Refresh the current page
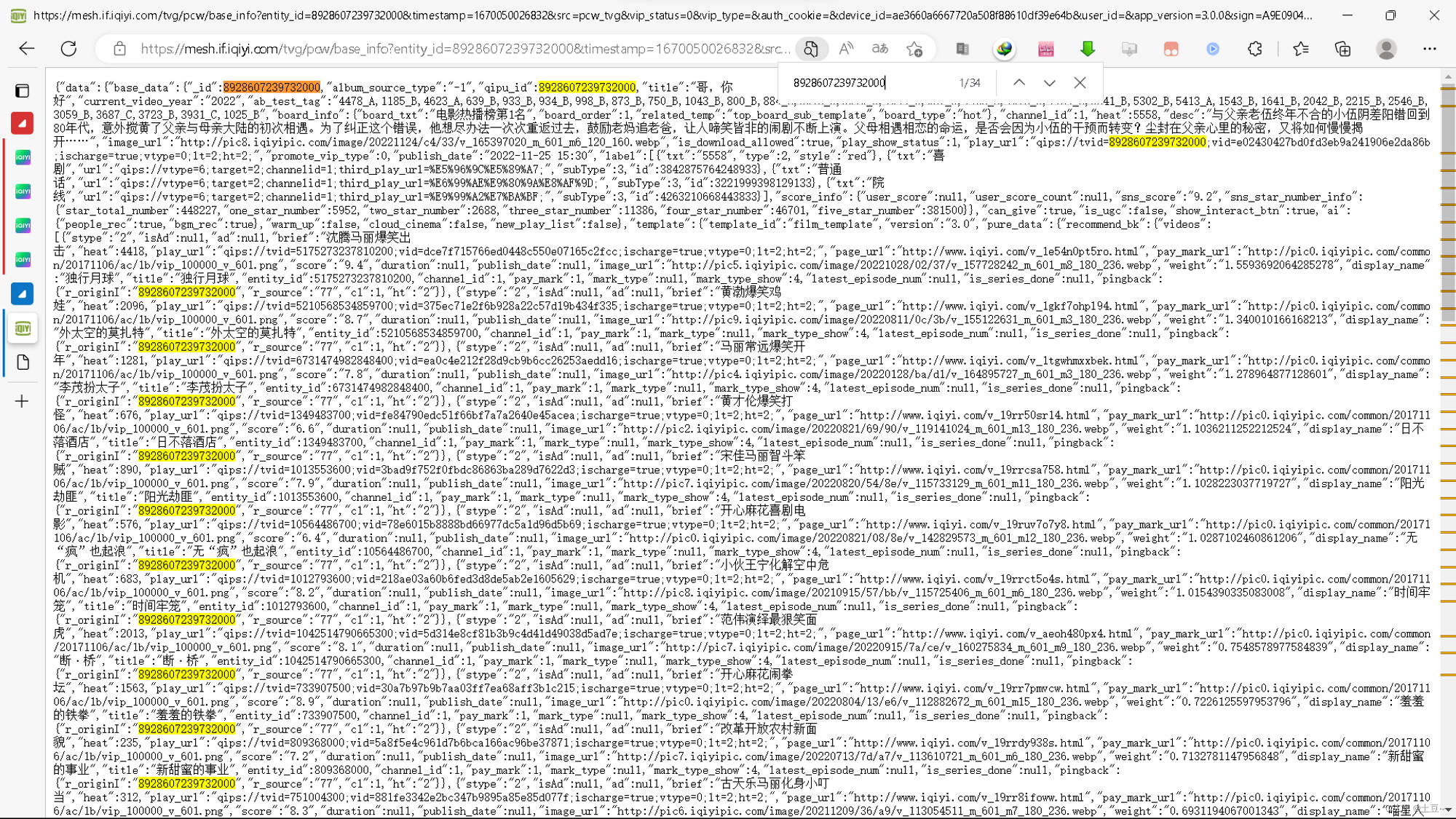The height and width of the screenshot is (819, 1456). [68, 49]
